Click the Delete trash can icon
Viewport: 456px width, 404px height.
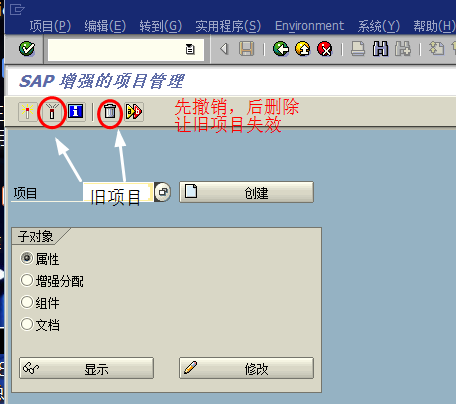point(110,111)
